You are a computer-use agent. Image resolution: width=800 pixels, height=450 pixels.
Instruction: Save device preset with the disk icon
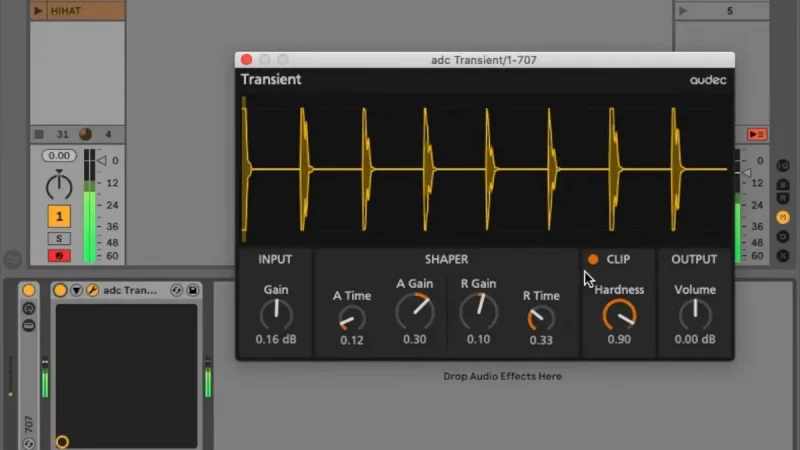[192, 290]
